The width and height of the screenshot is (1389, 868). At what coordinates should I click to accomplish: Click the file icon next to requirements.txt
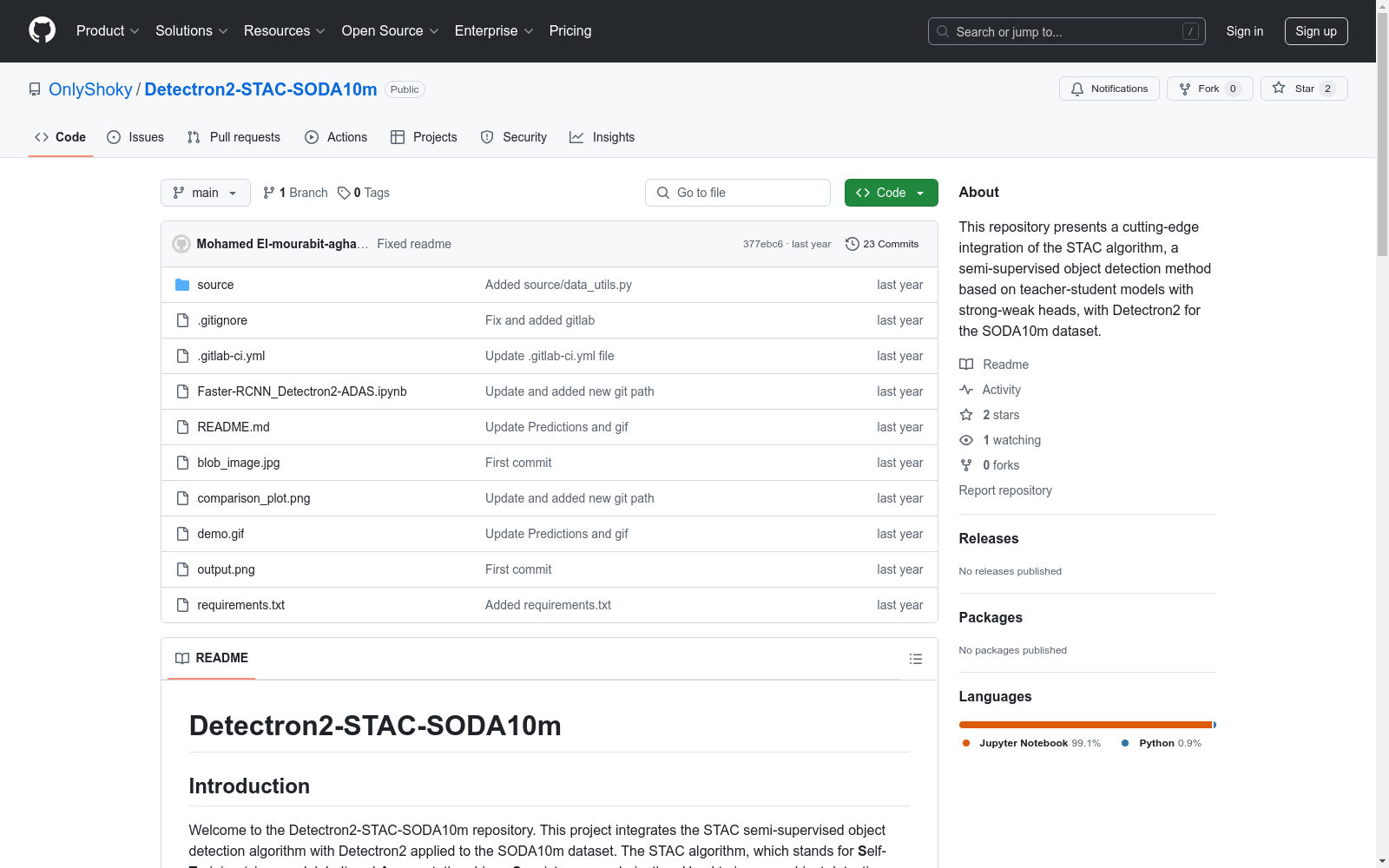pyautogui.click(x=182, y=605)
